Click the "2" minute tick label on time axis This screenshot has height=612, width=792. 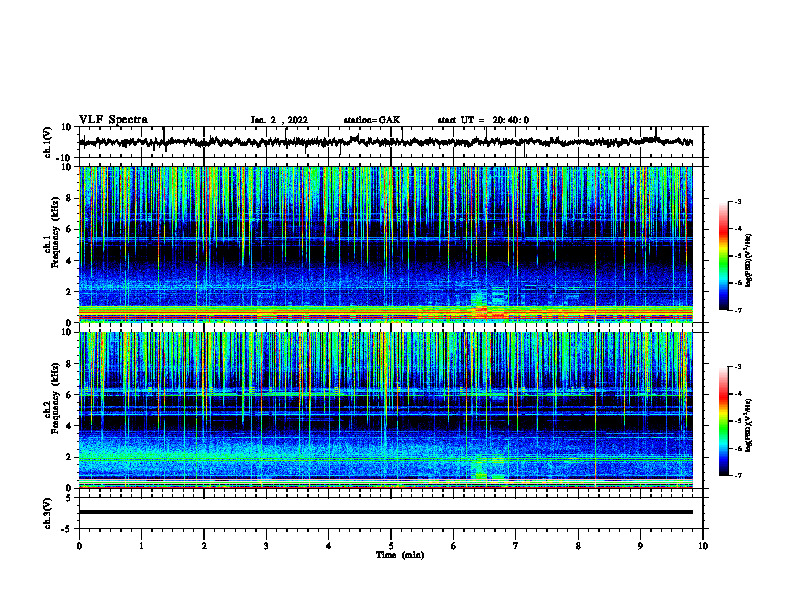click(x=204, y=546)
